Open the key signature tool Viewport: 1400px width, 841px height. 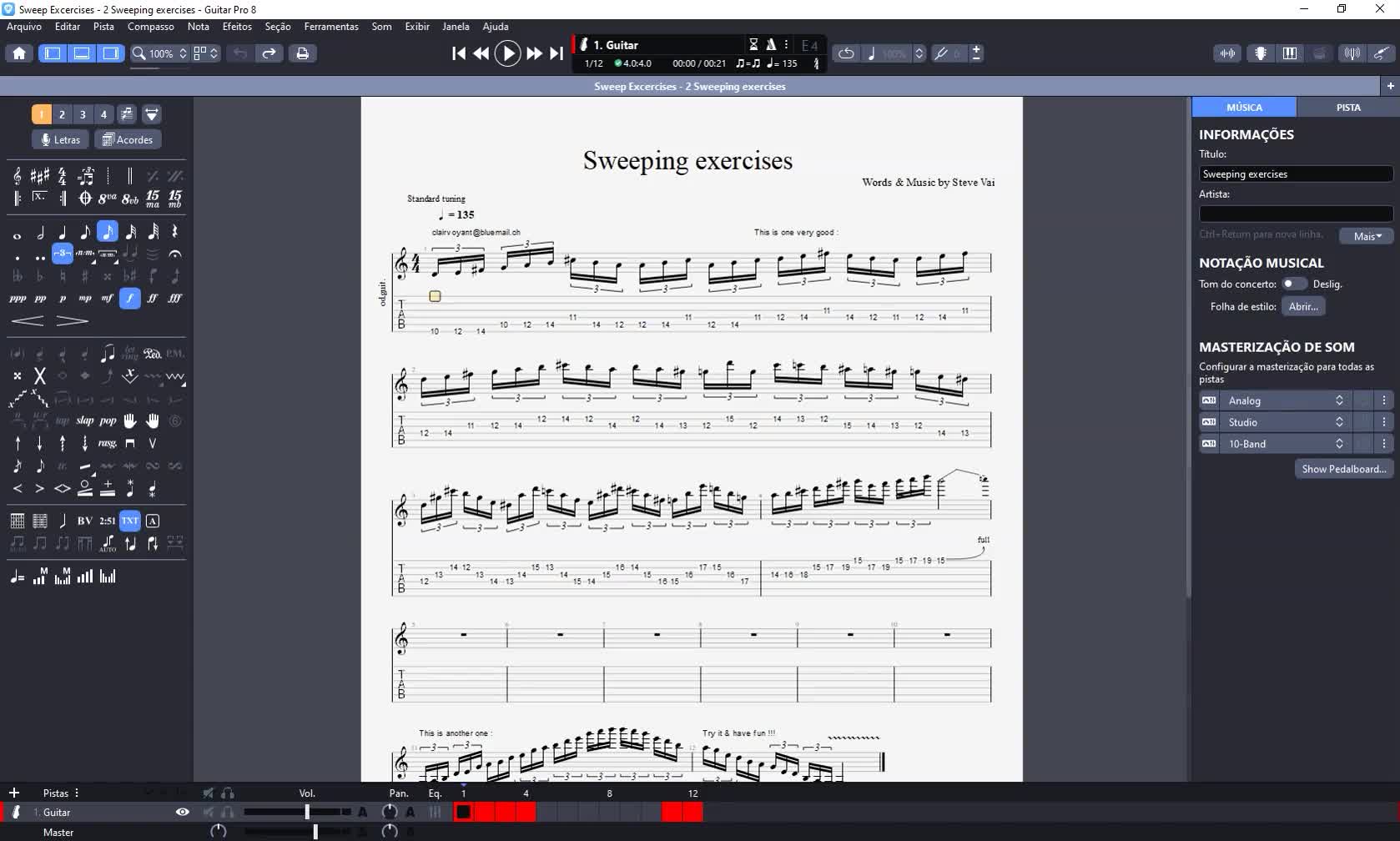tap(39, 176)
